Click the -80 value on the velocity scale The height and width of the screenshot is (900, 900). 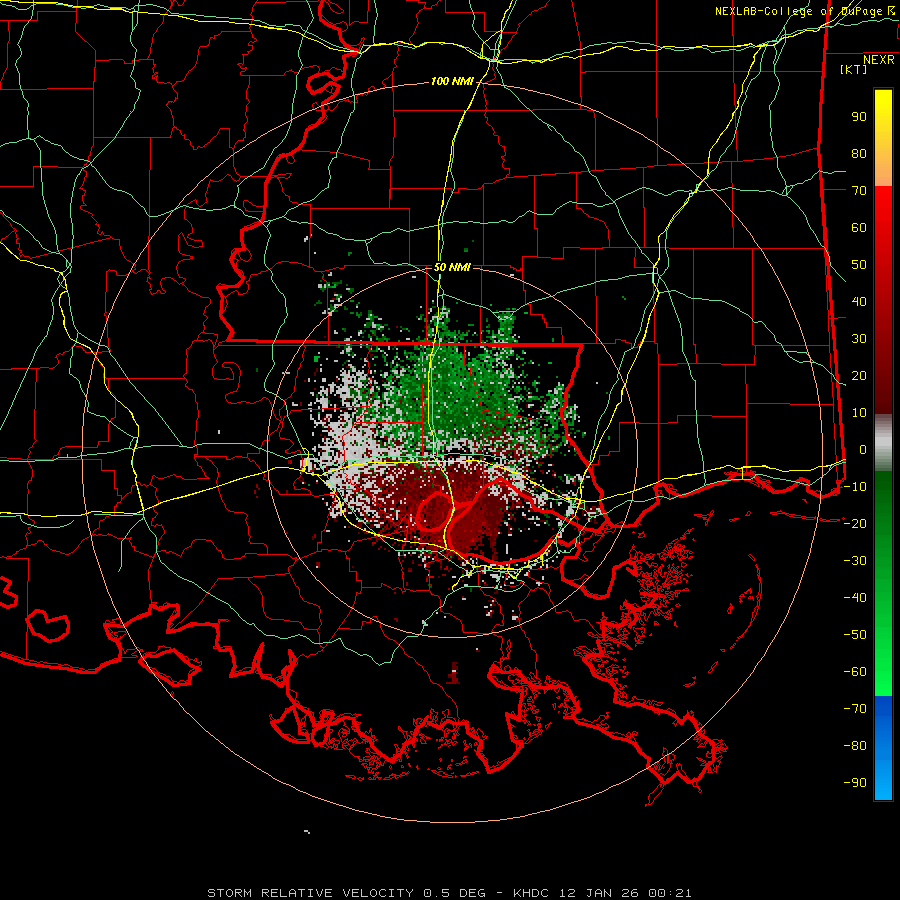[855, 746]
